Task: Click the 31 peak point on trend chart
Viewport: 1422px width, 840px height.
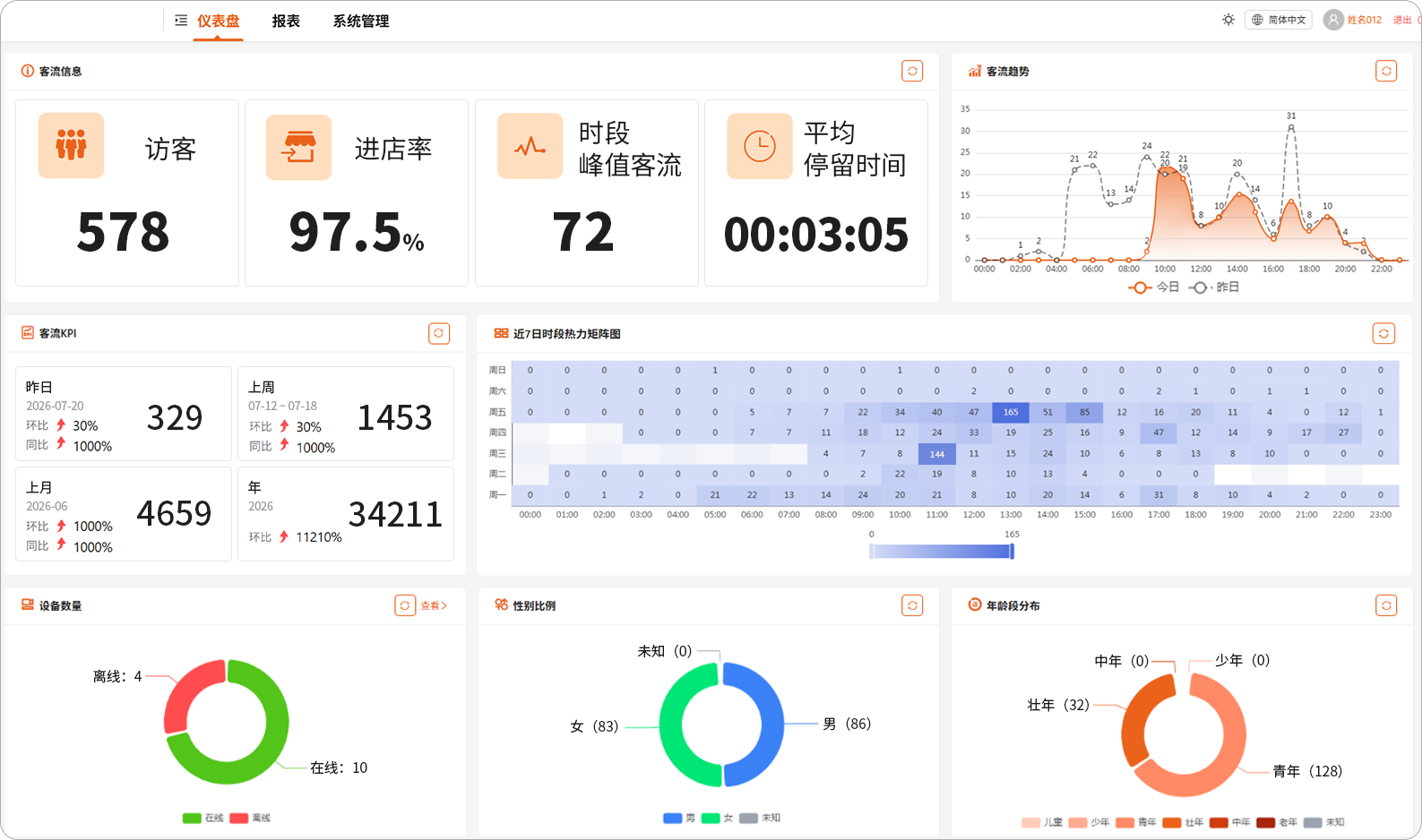Action: pos(1291,127)
